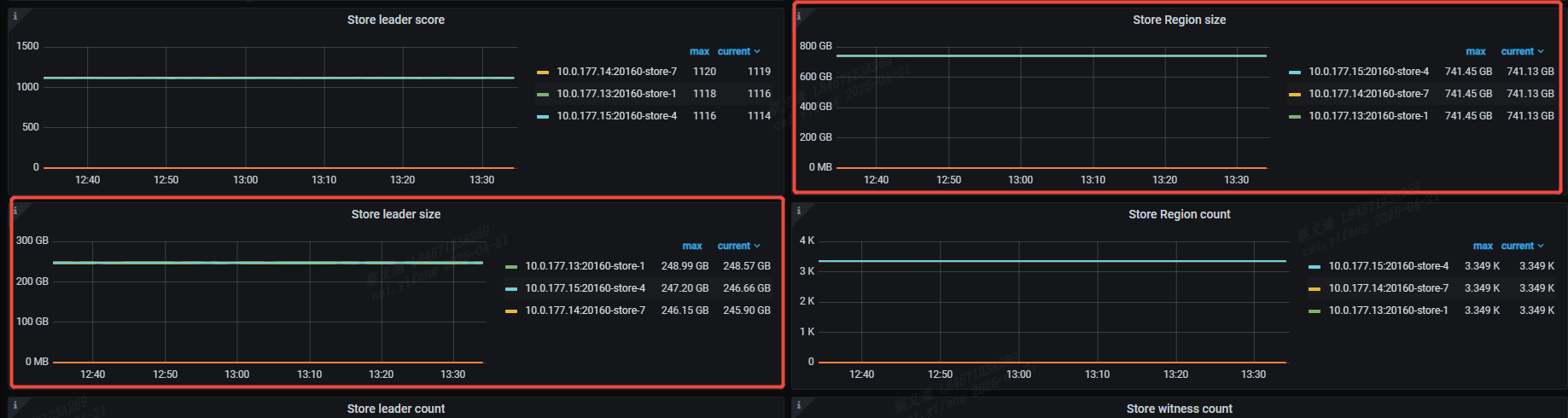Sort Store Region size legend by current column
Screen dimensions: 1568x418
click(1521, 51)
